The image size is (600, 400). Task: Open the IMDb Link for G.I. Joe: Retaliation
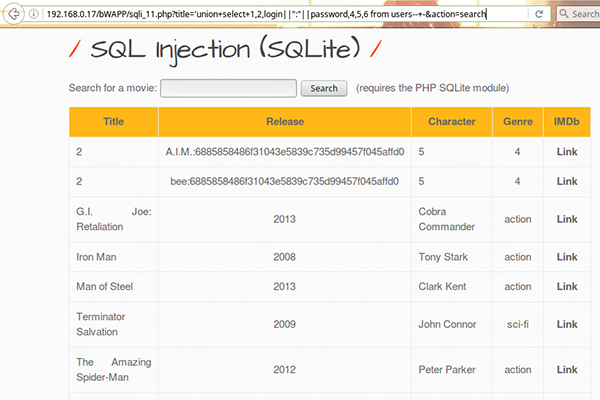click(567, 219)
